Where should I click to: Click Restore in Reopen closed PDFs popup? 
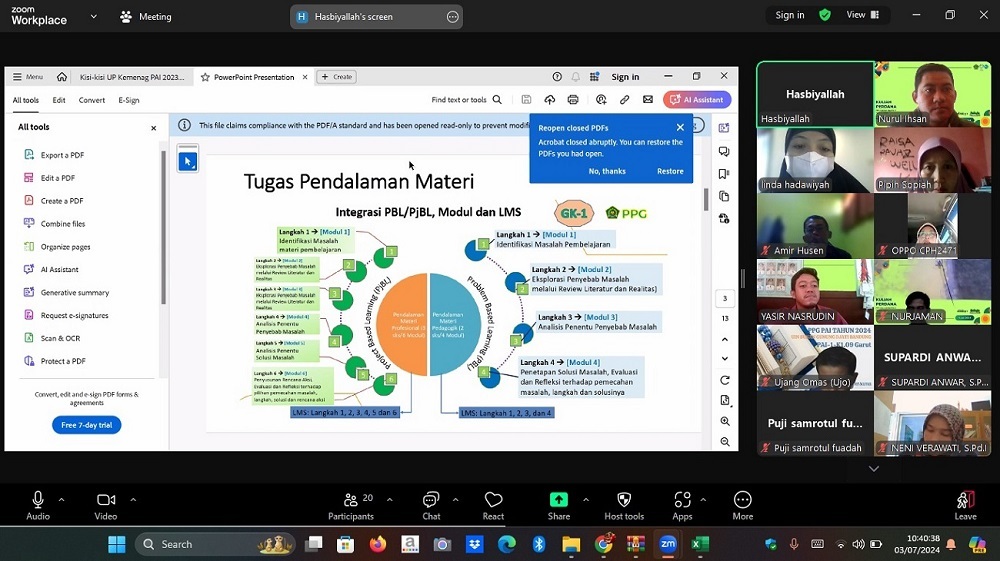[670, 171]
